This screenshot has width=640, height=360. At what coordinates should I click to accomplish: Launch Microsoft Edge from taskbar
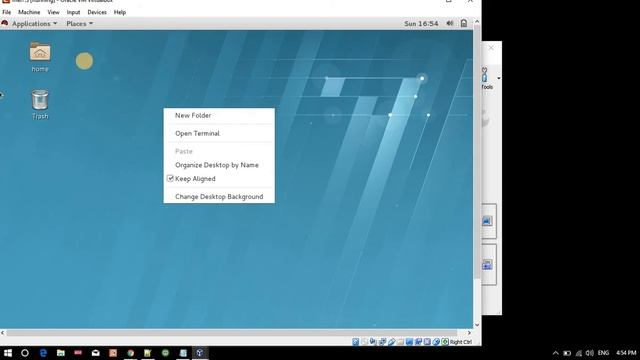coord(43,353)
